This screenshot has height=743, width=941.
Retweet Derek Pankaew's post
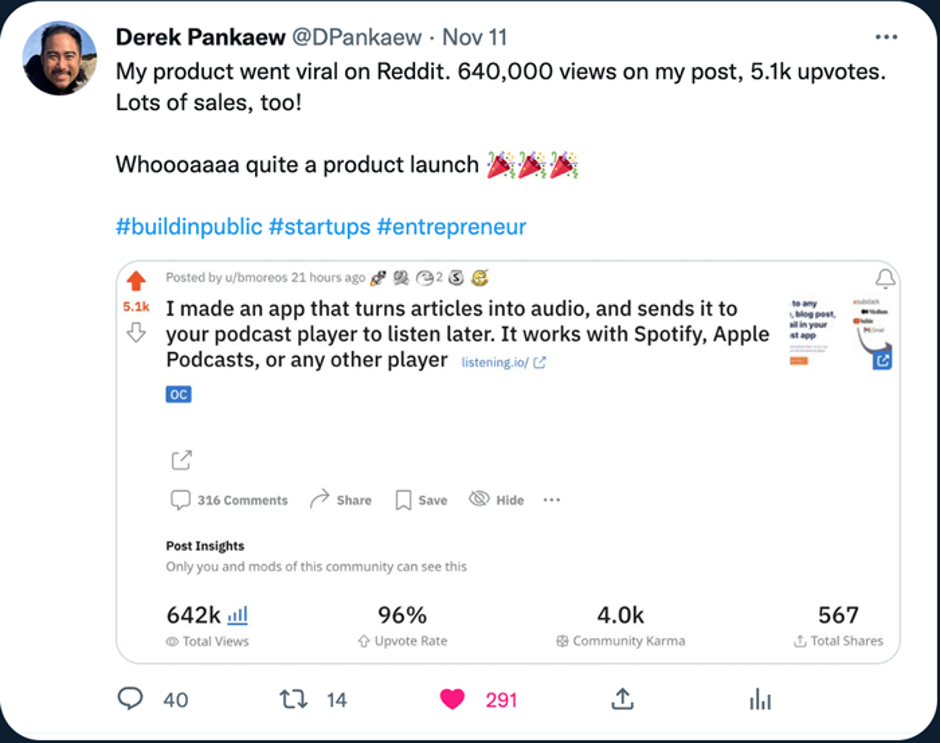click(x=293, y=699)
